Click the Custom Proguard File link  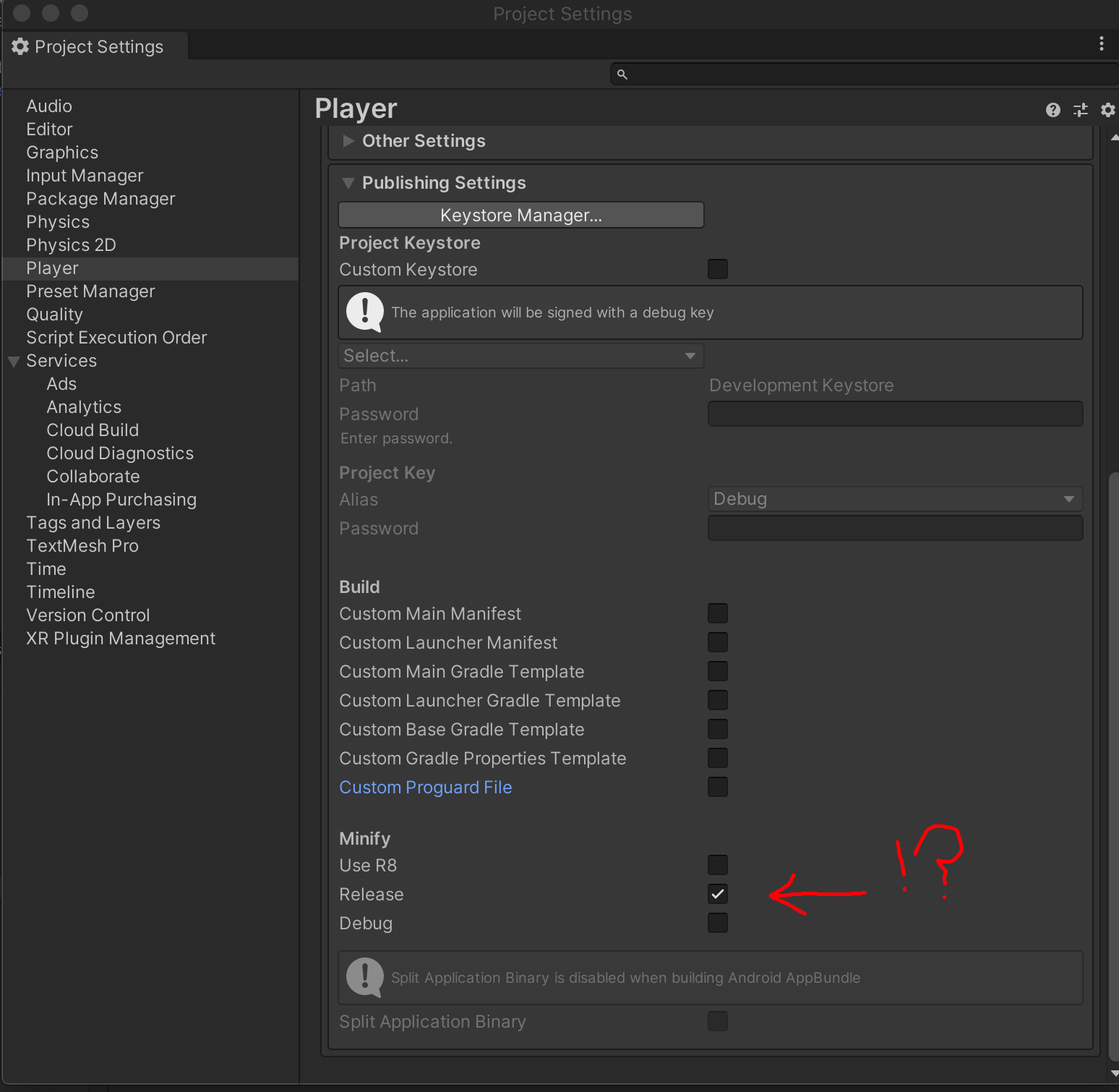[x=425, y=788]
